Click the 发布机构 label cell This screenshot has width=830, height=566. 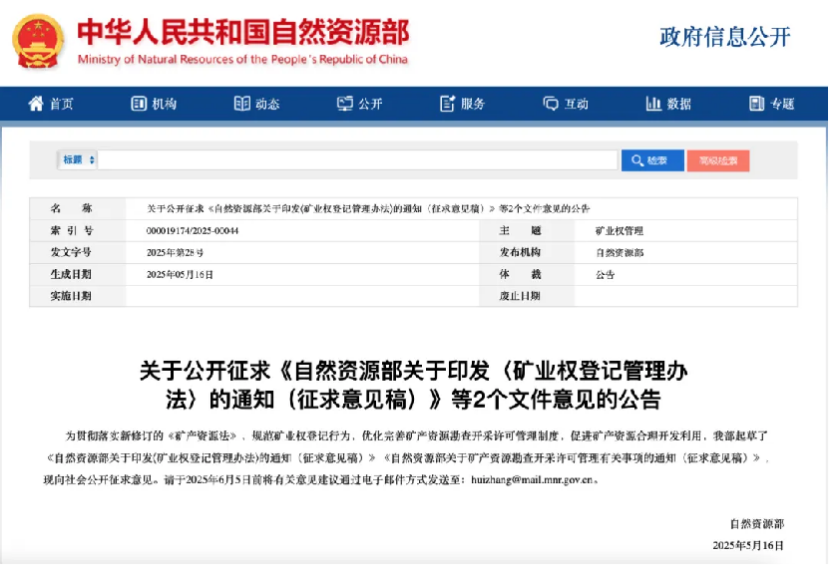point(526,253)
